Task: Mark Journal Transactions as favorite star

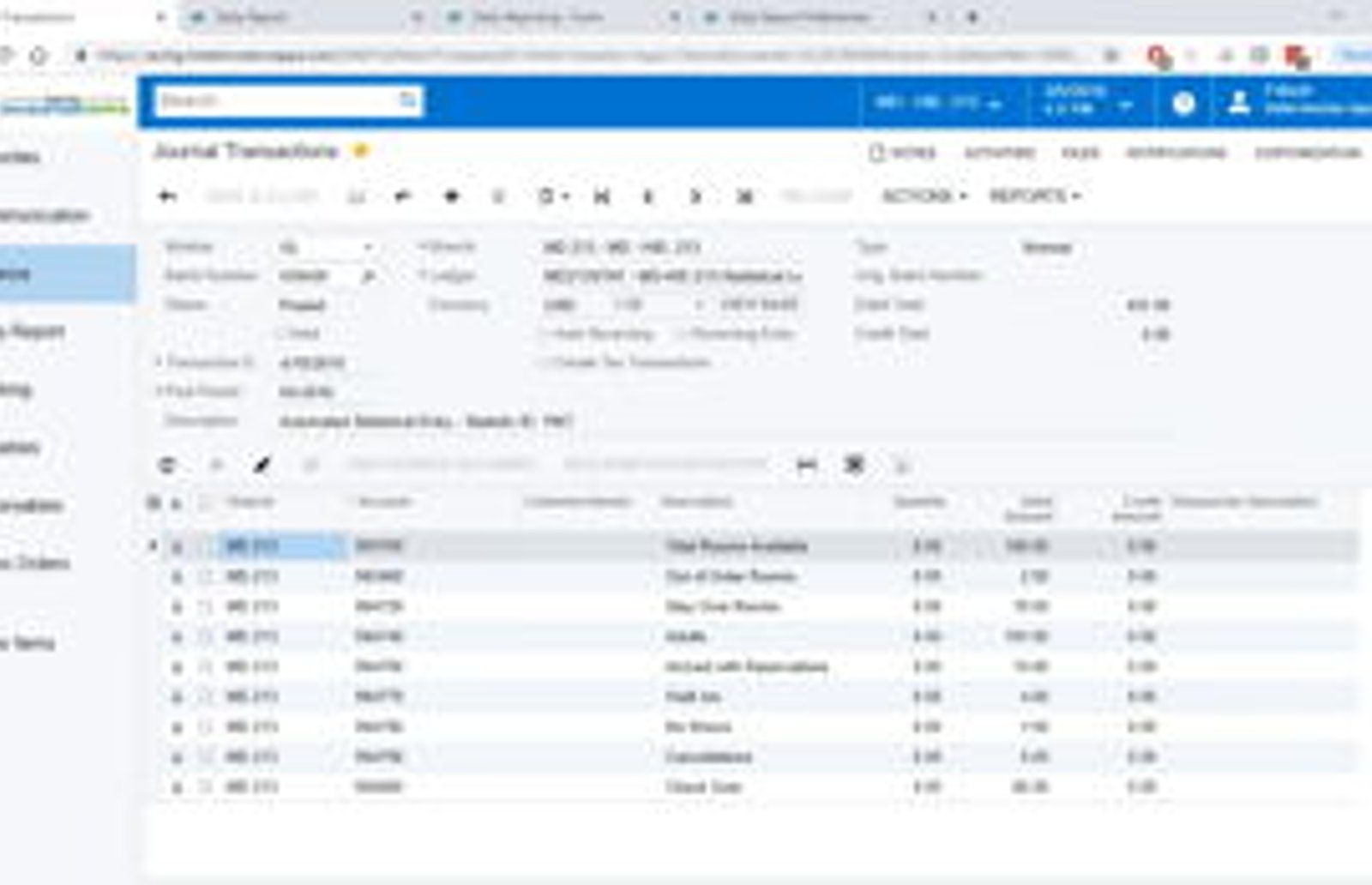Action: 361,151
